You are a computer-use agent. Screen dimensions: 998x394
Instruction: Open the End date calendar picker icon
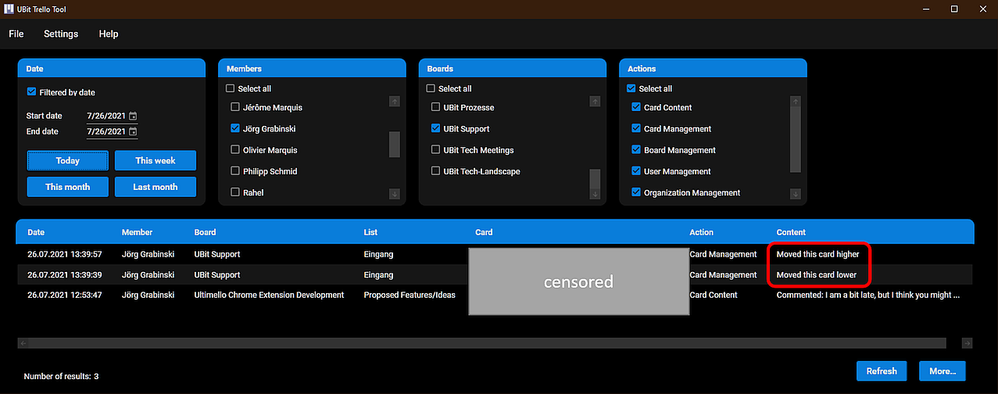(x=132, y=132)
